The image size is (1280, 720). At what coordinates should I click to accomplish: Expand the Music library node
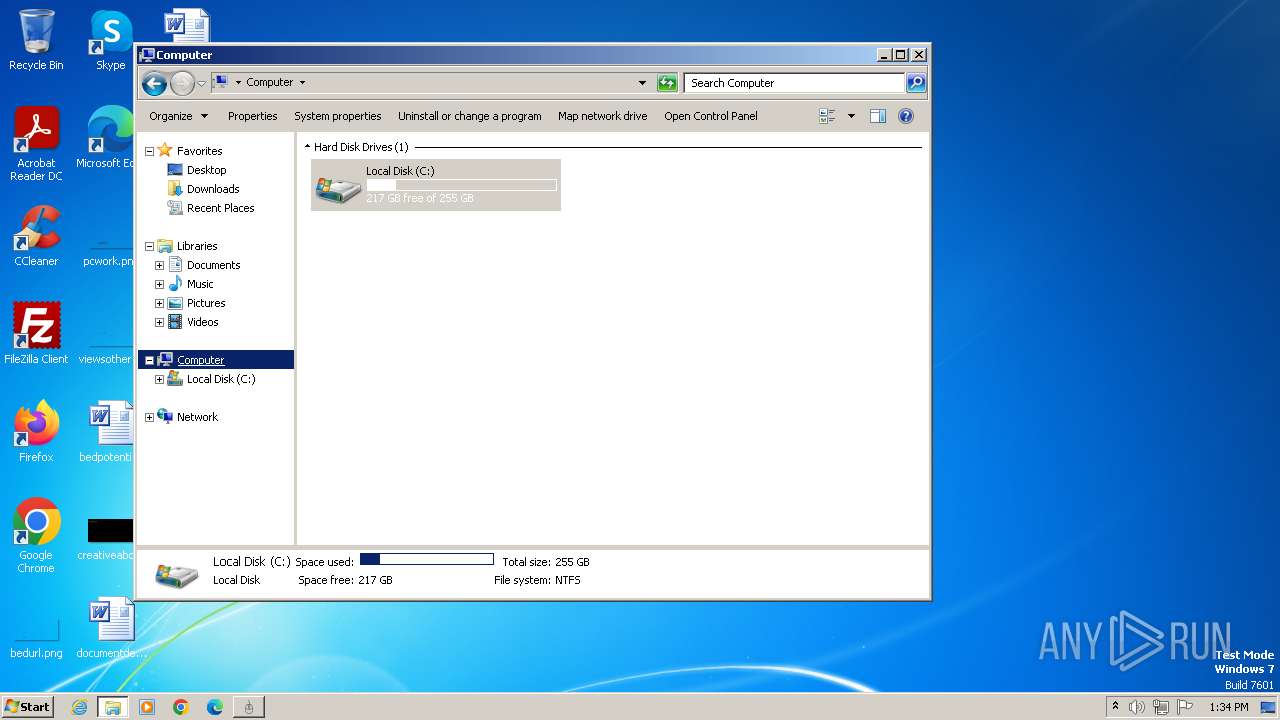(159, 284)
